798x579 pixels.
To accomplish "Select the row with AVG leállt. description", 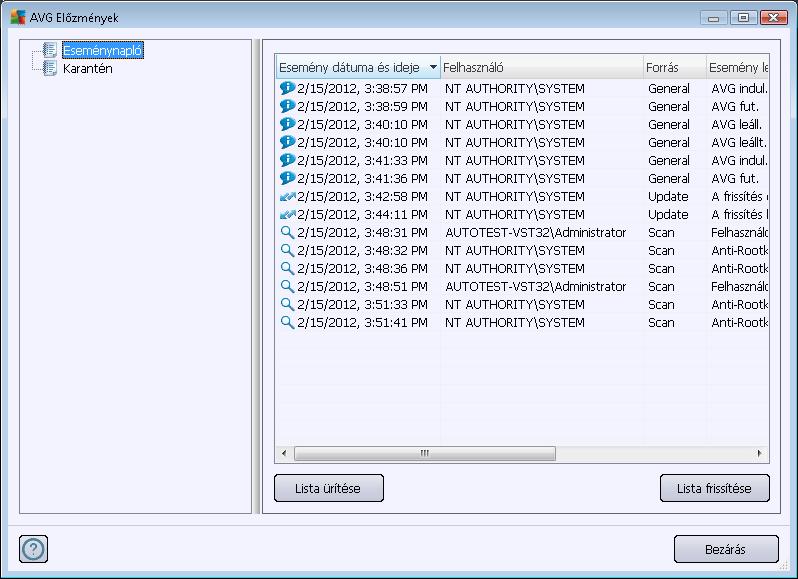I will tap(522, 142).
